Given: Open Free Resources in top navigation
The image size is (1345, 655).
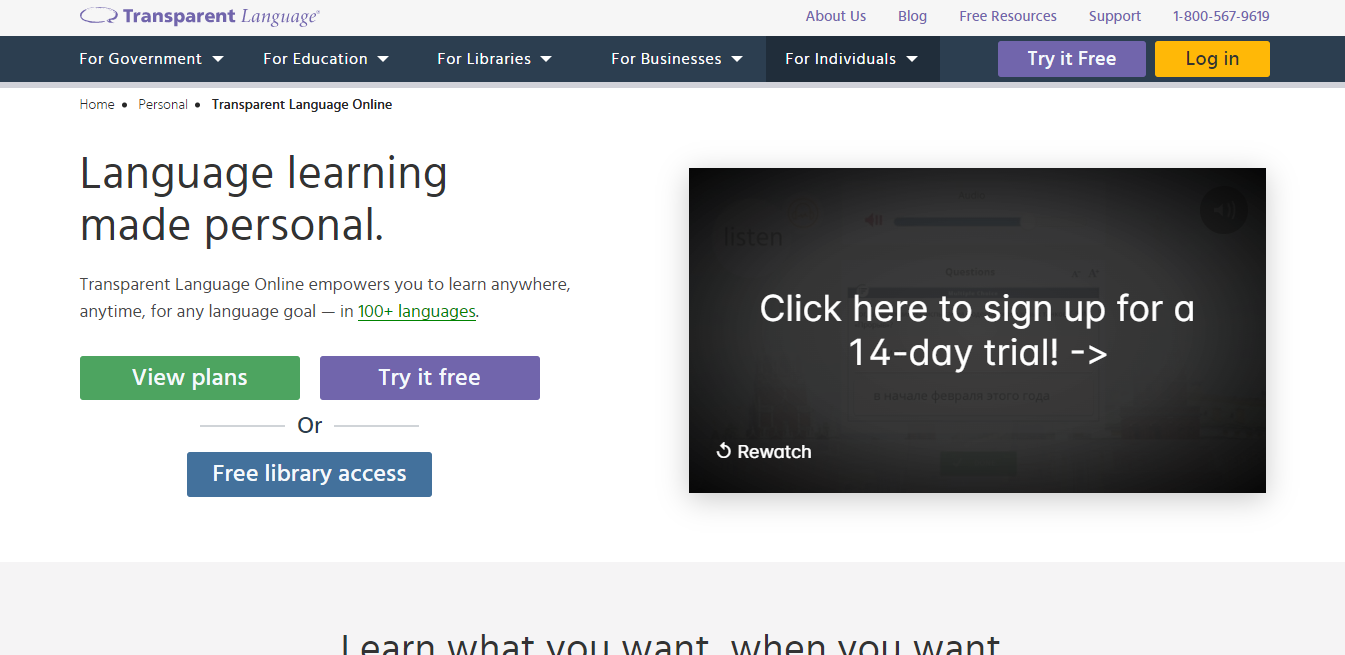Looking at the screenshot, I should [1007, 16].
